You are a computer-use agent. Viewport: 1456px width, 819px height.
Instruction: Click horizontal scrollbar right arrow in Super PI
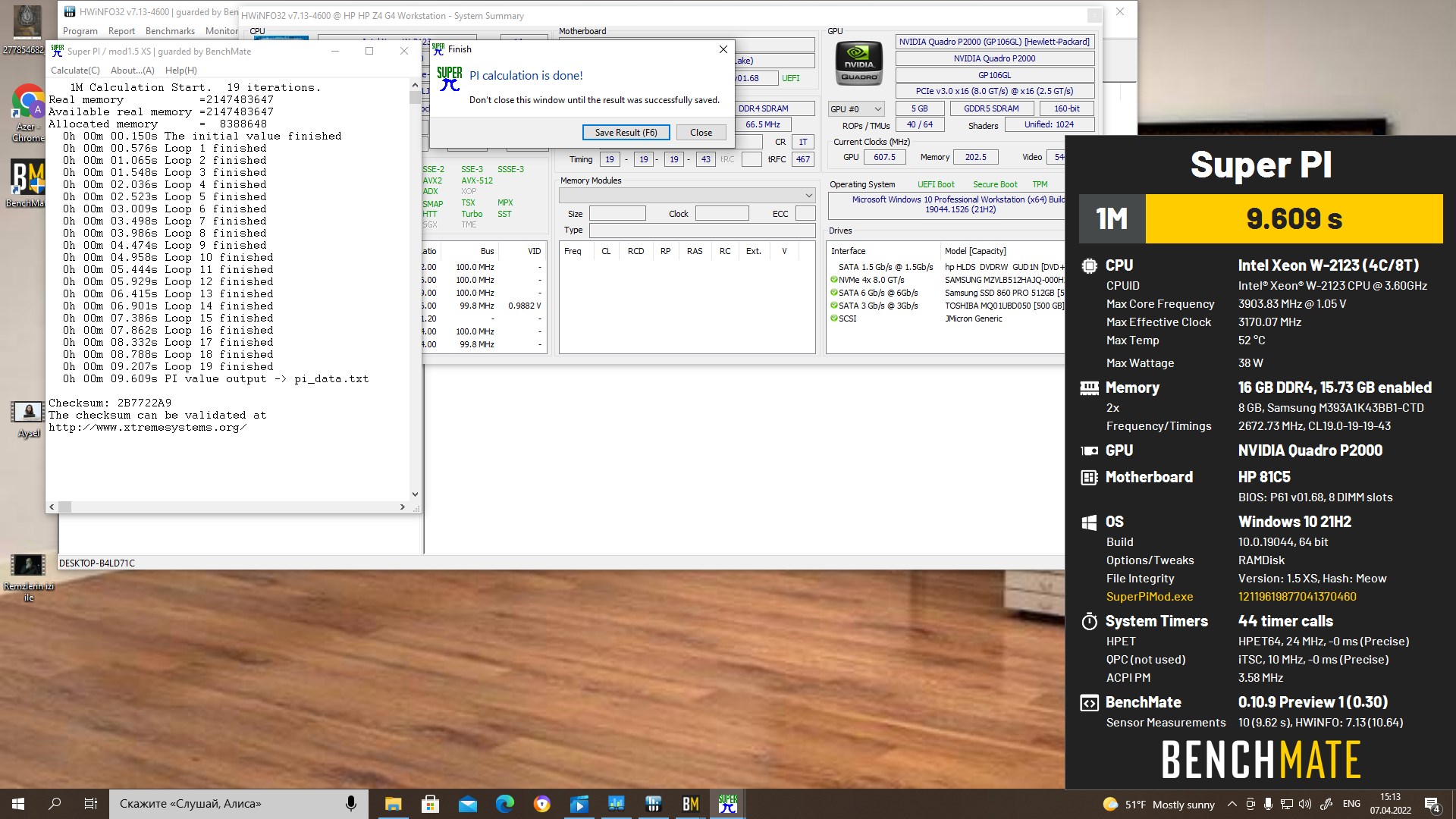(x=402, y=507)
